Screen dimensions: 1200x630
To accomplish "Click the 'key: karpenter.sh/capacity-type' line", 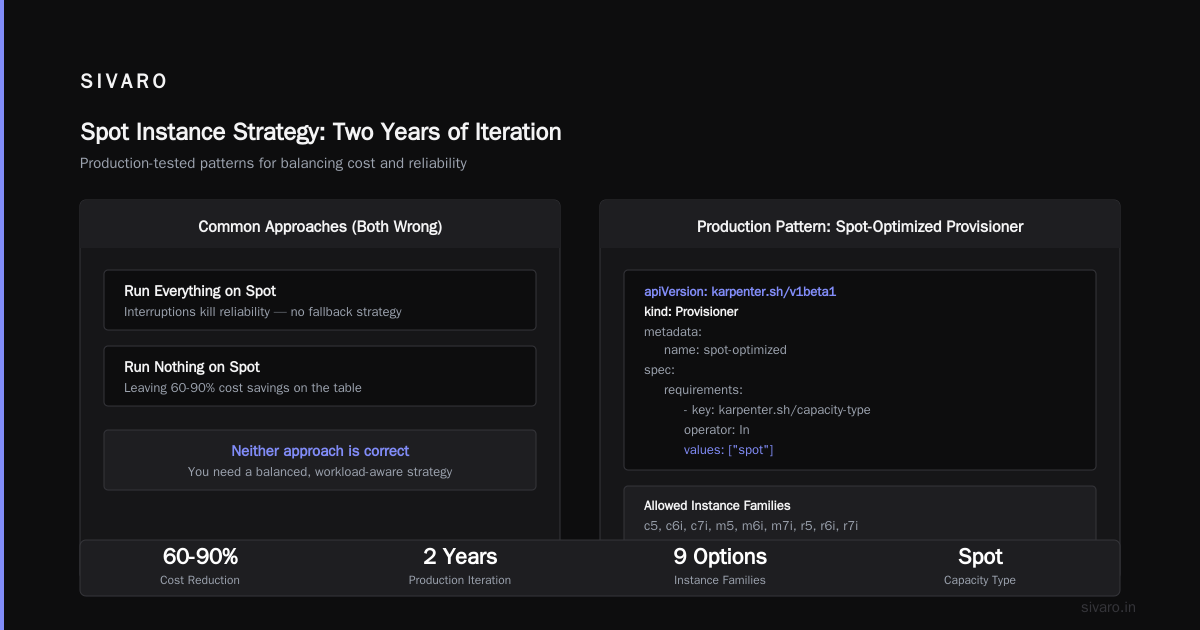I will coord(778,410).
